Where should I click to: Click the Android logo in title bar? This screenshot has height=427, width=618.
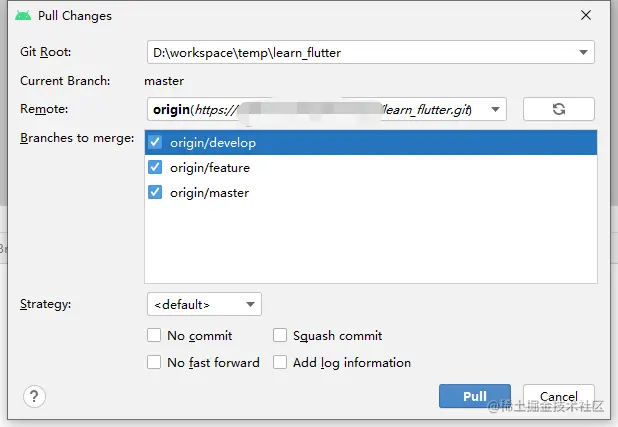pyautogui.click(x=23, y=16)
